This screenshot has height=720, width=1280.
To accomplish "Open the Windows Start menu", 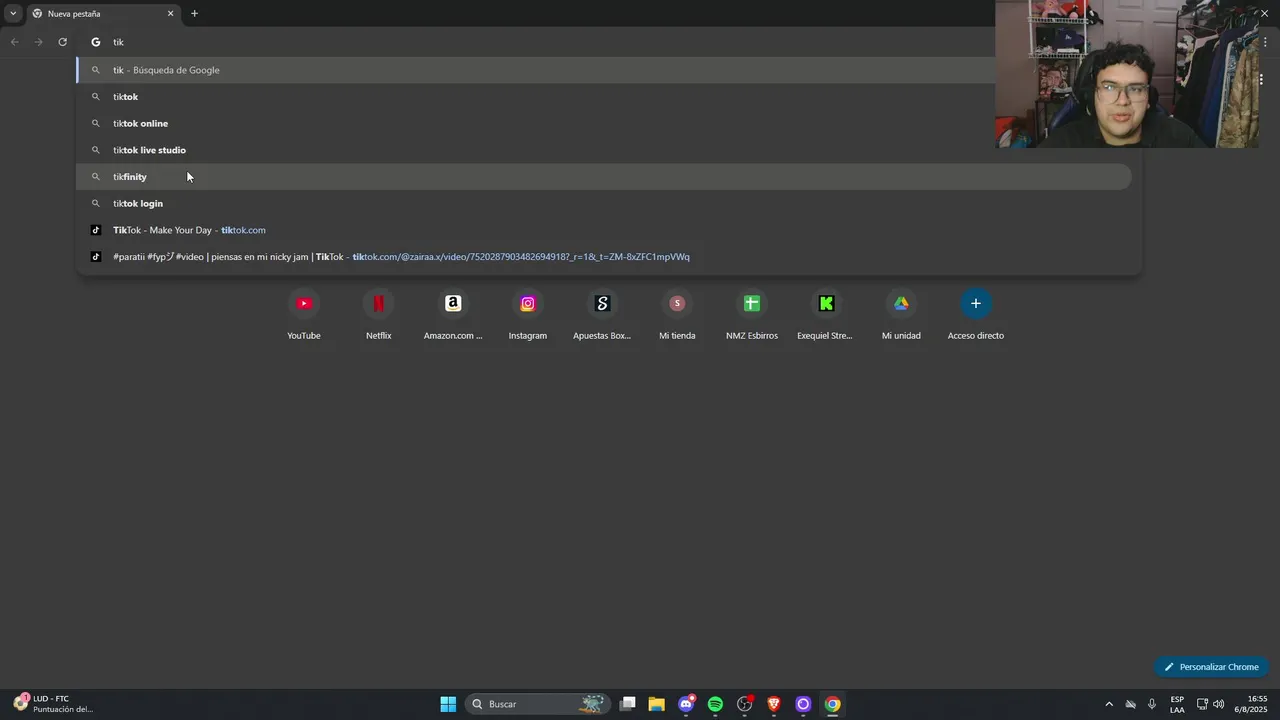I will coord(448,704).
